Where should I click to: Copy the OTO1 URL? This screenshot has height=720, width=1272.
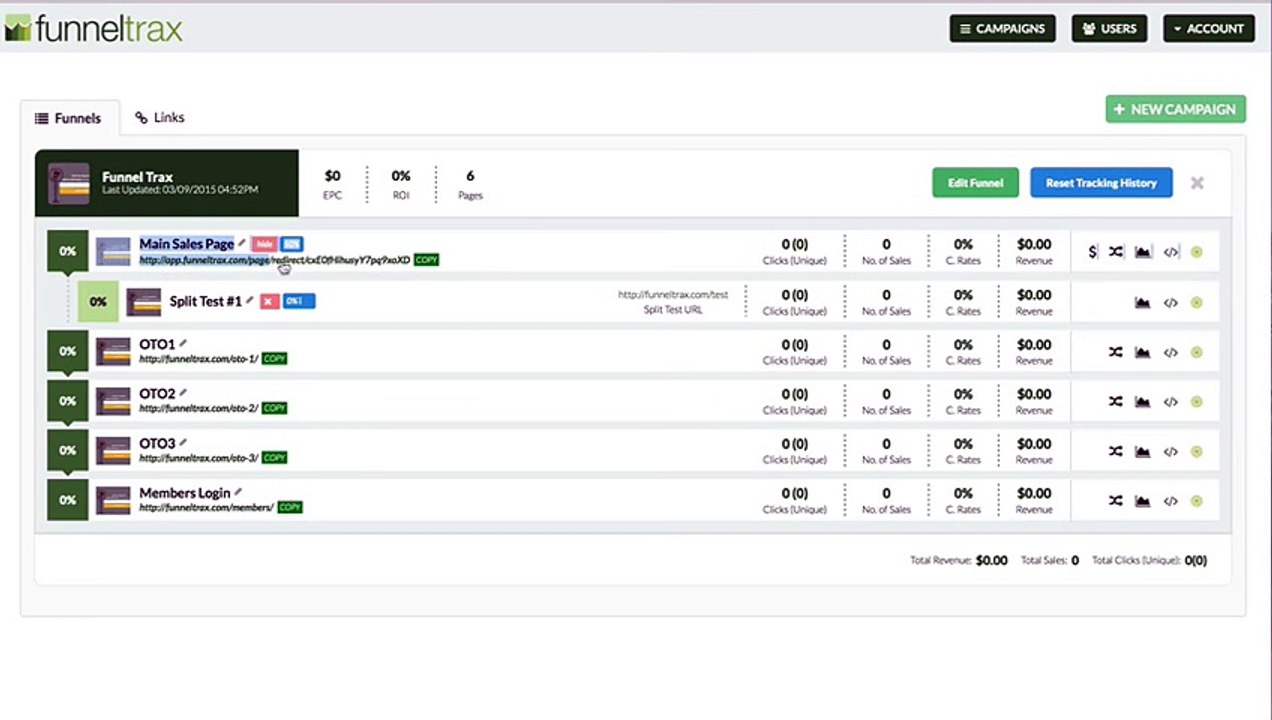[x=274, y=358]
